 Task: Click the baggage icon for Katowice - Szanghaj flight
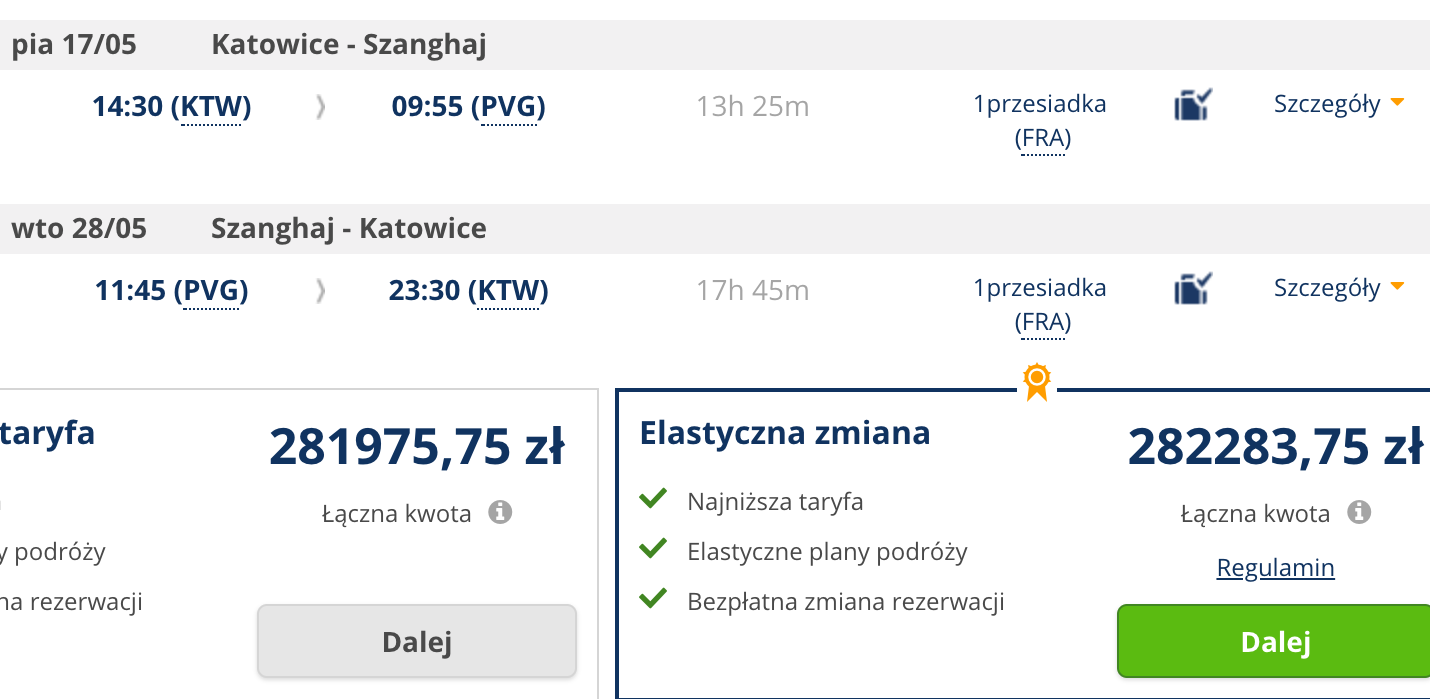pos(1193,104)
